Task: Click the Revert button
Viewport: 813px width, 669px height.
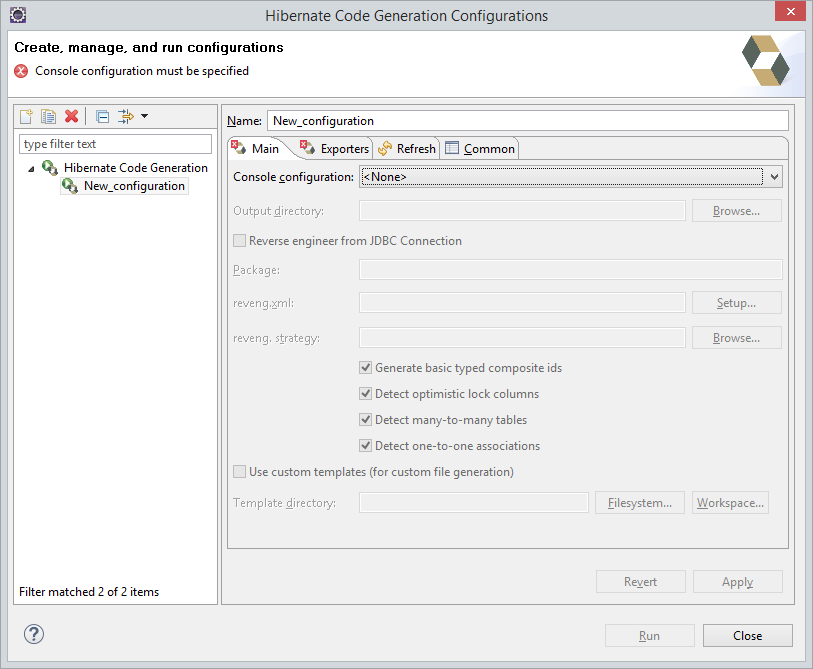Action: click(x=641, y=581)
